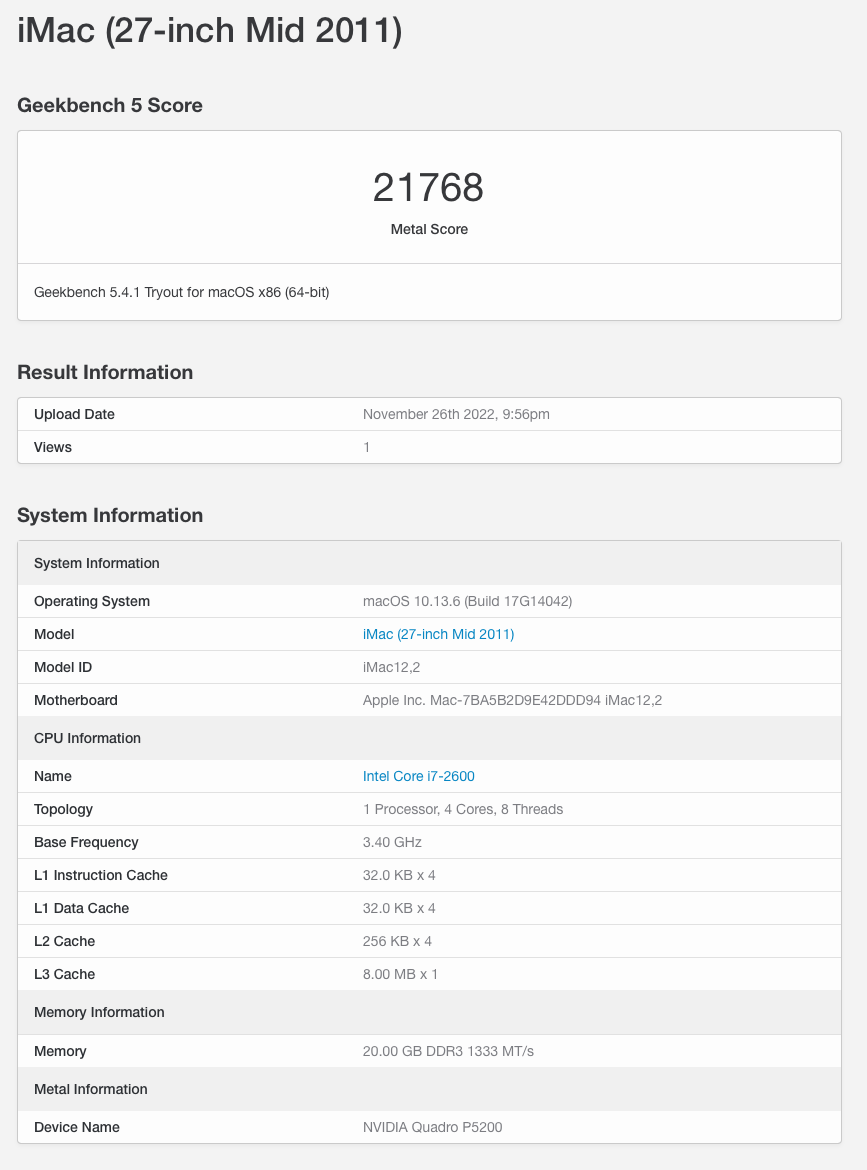
Task: Click the Motherboard label
Action: click(75, 700)
